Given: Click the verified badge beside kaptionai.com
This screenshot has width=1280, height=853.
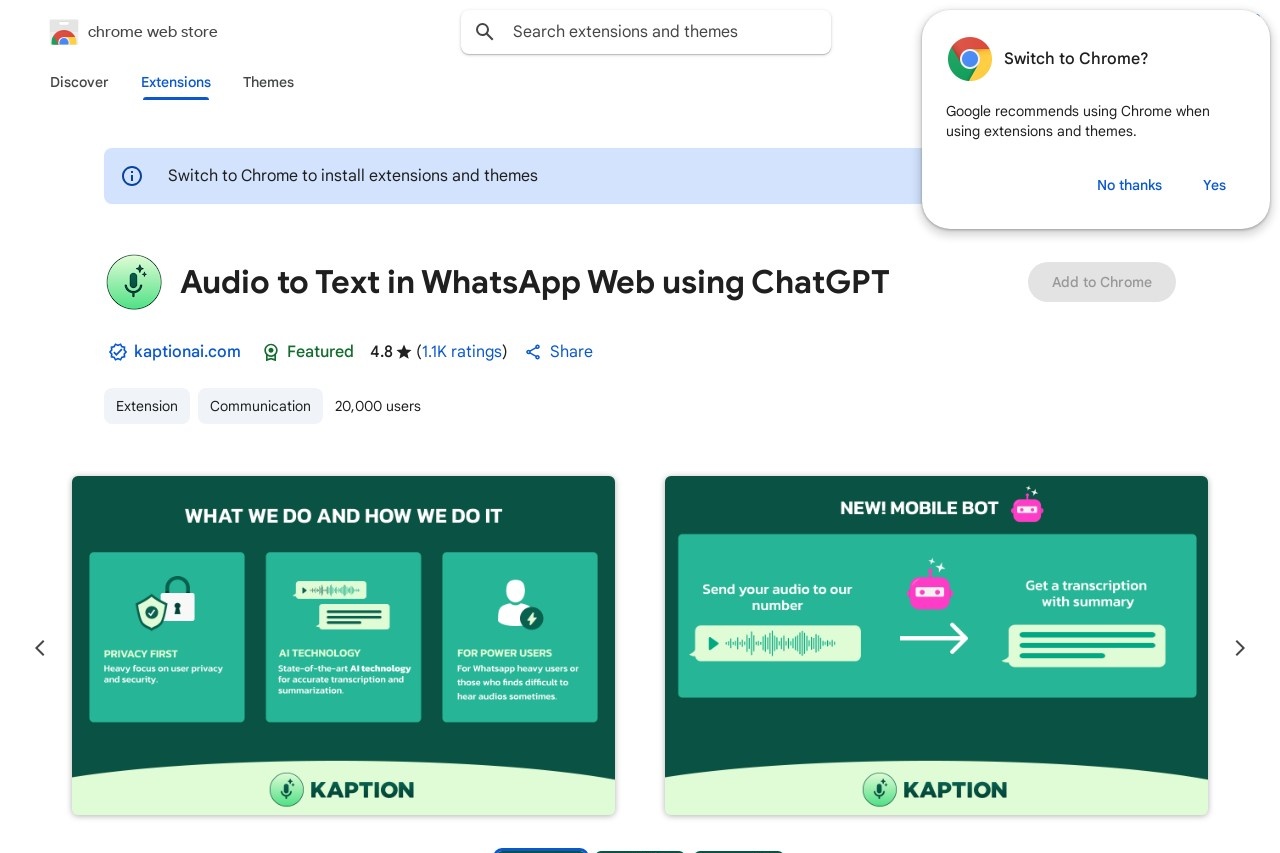Looking at the screenshot, I should pos(118,352).
